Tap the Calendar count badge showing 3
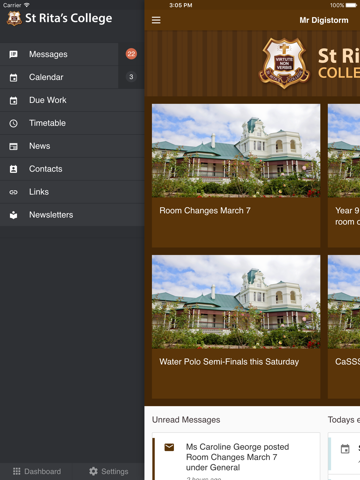Viewport: 360px width, 480px height. click(x=131, y=77)
